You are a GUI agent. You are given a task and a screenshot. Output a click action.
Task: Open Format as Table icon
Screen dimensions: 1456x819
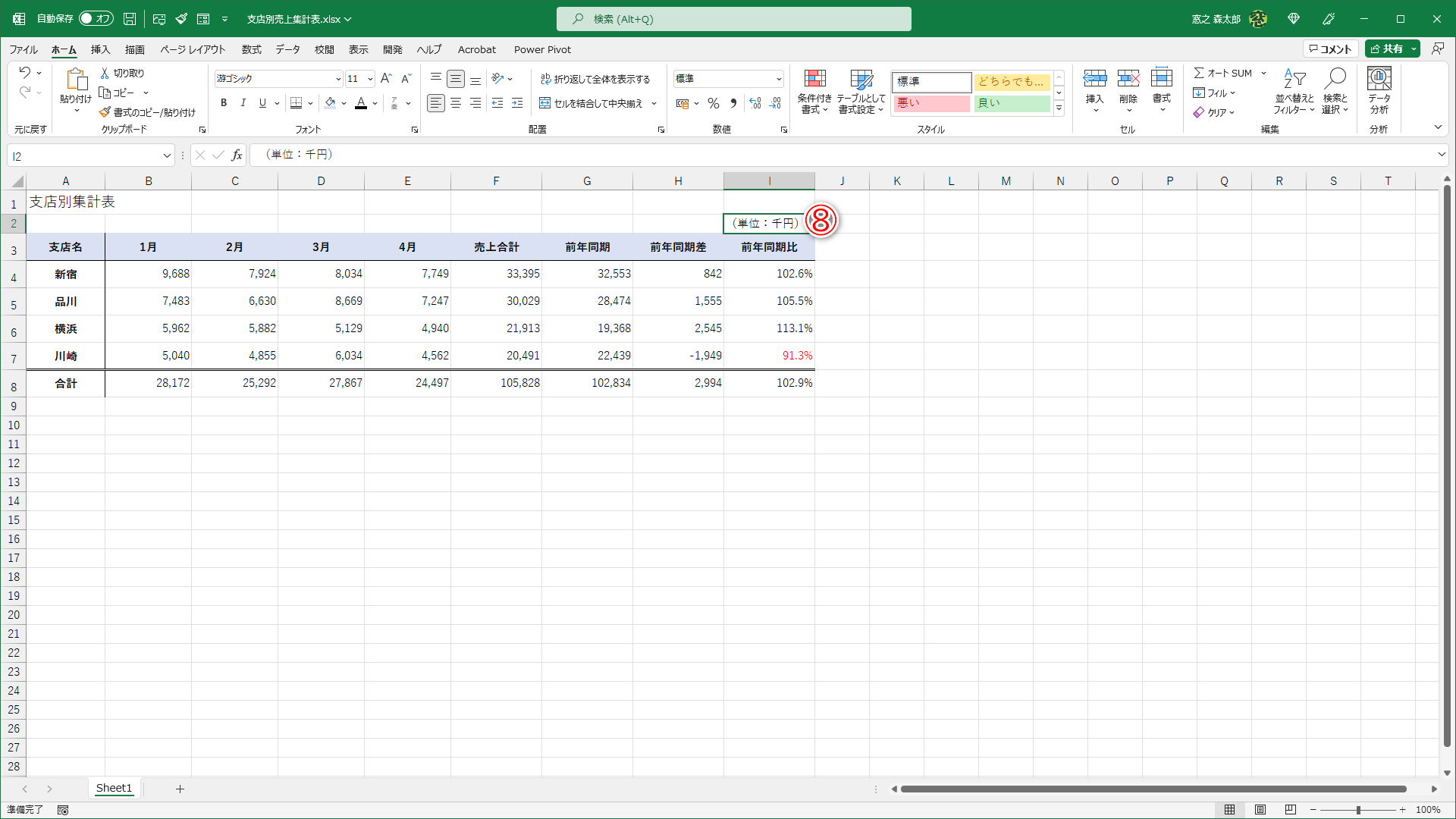(x=861, y=79)
